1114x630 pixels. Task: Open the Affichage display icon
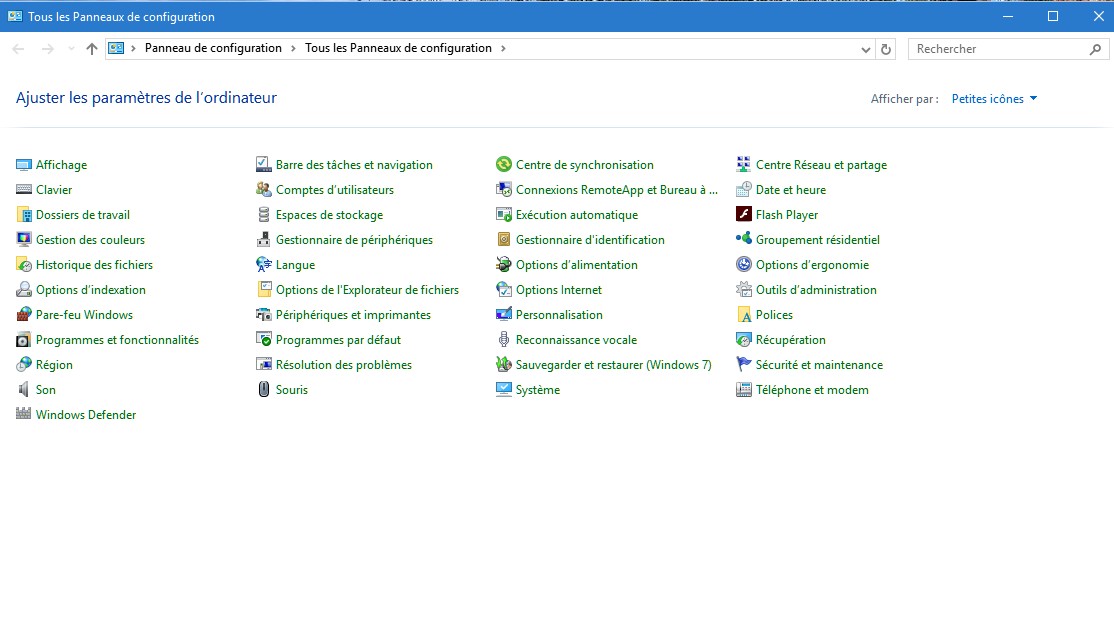(23, 165)
